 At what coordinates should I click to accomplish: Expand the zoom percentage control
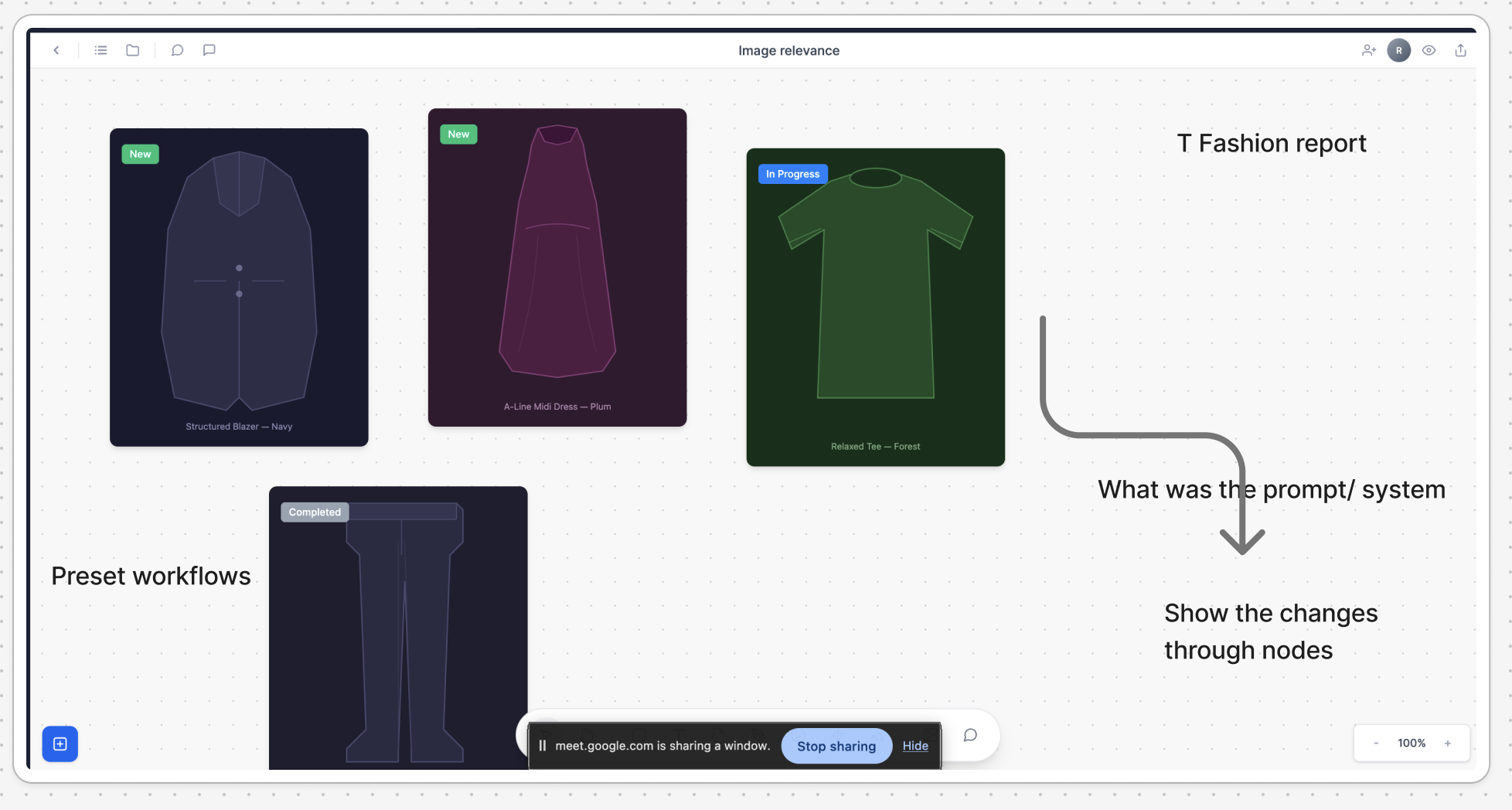click(x=1412, y=743)
